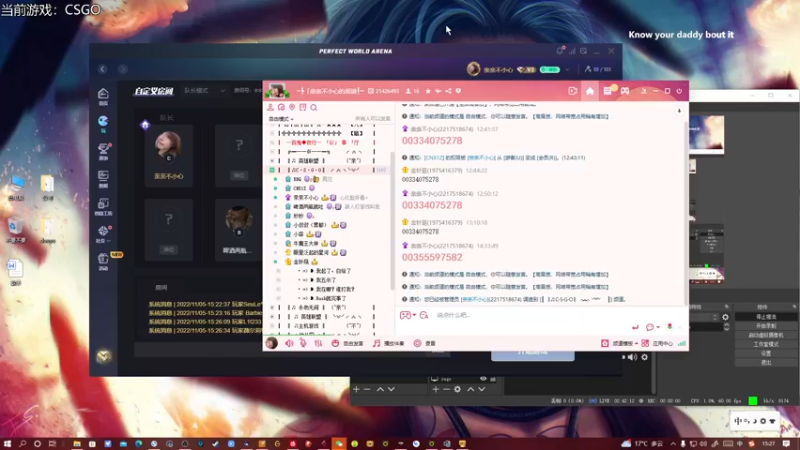Open the gift activity section marked NEW
The image size is (800, 450).
[103, 261]
